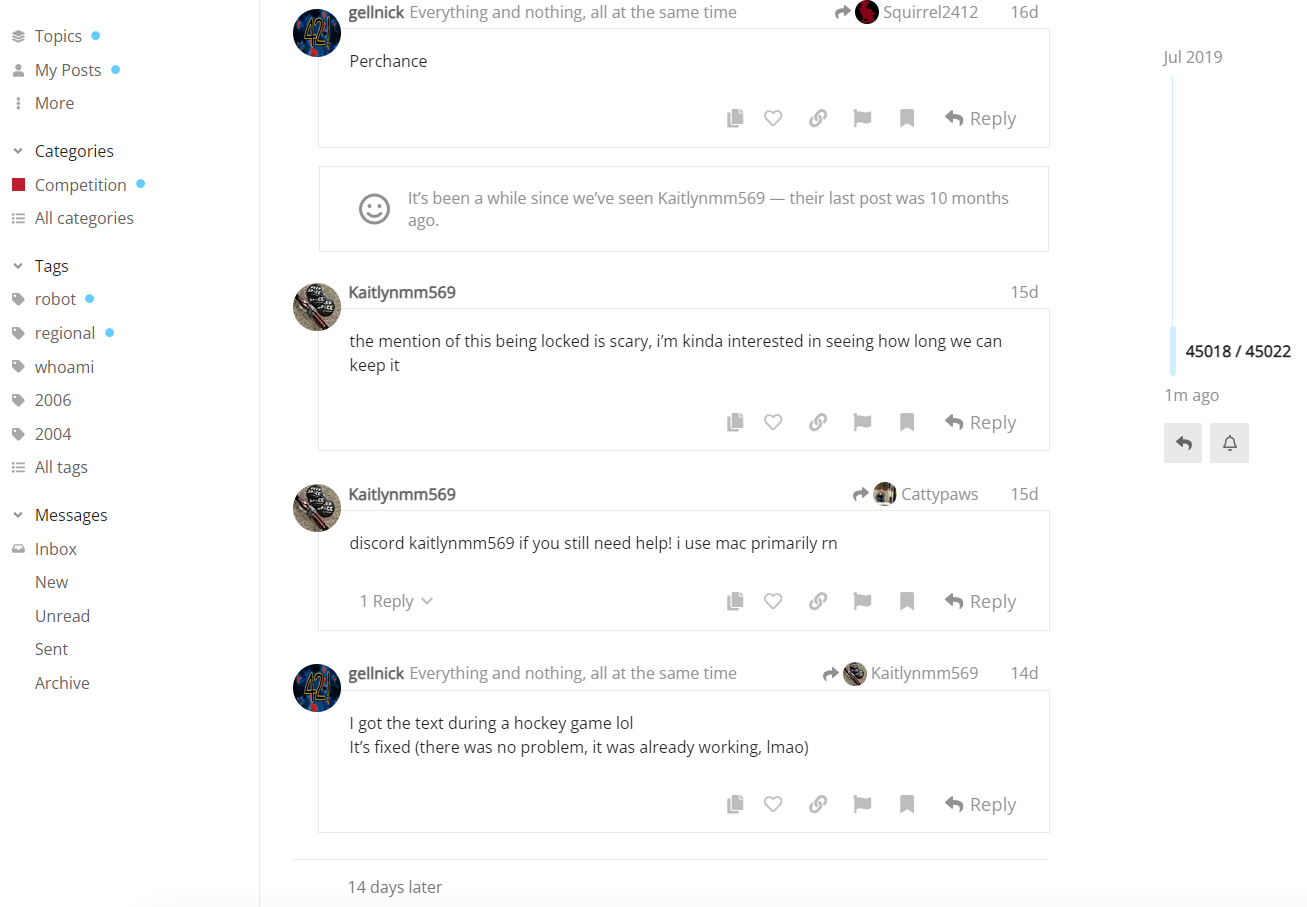This screenshot has width=1307, height=907.
Task: Open gellnick's avatar on hockey post
Action: click(317, 688)
